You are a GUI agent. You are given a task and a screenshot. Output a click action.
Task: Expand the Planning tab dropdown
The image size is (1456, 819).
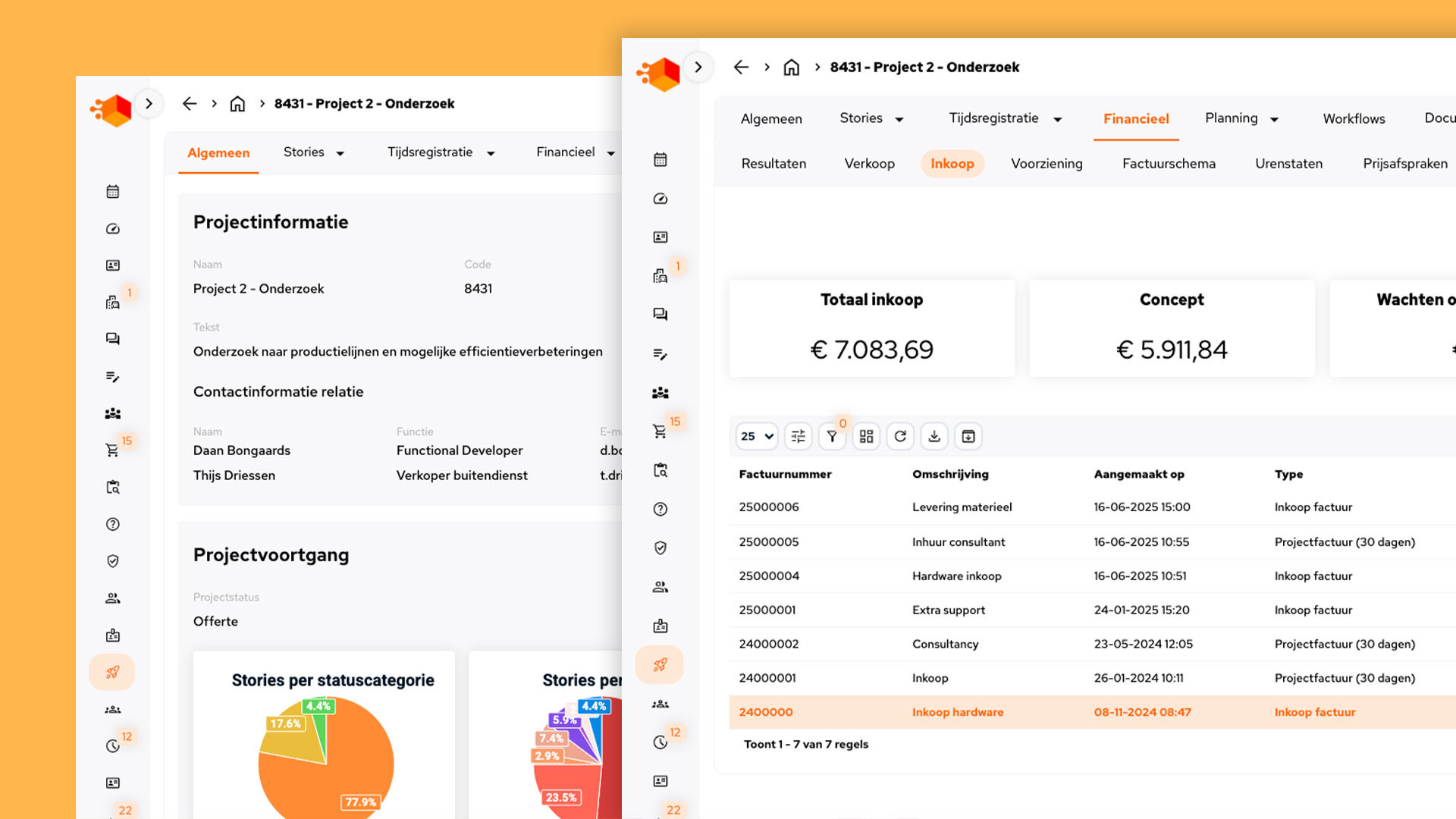coord(1274,119)
